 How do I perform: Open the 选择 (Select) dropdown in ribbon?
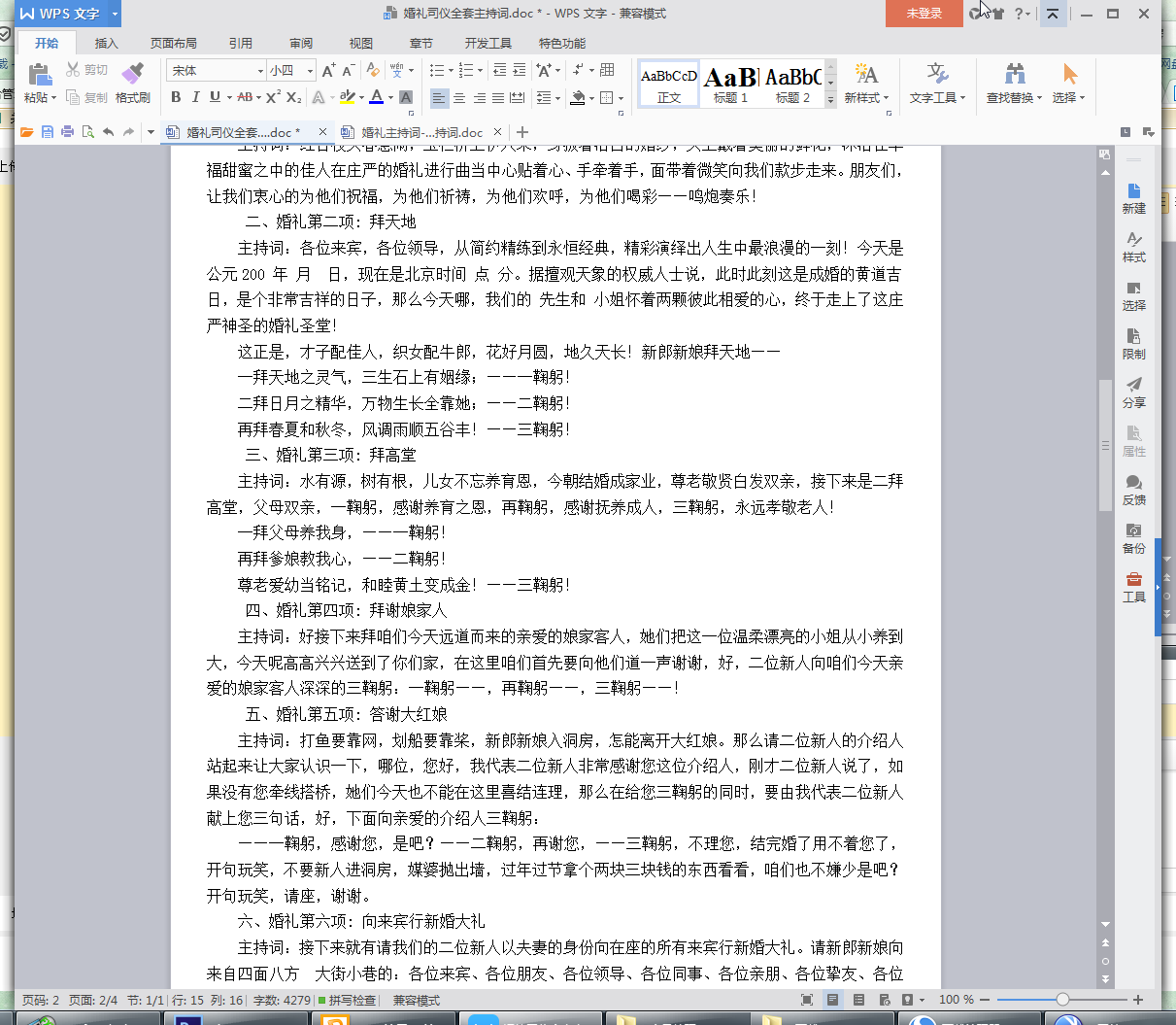pyautogui.click(x=1068, y=97)
